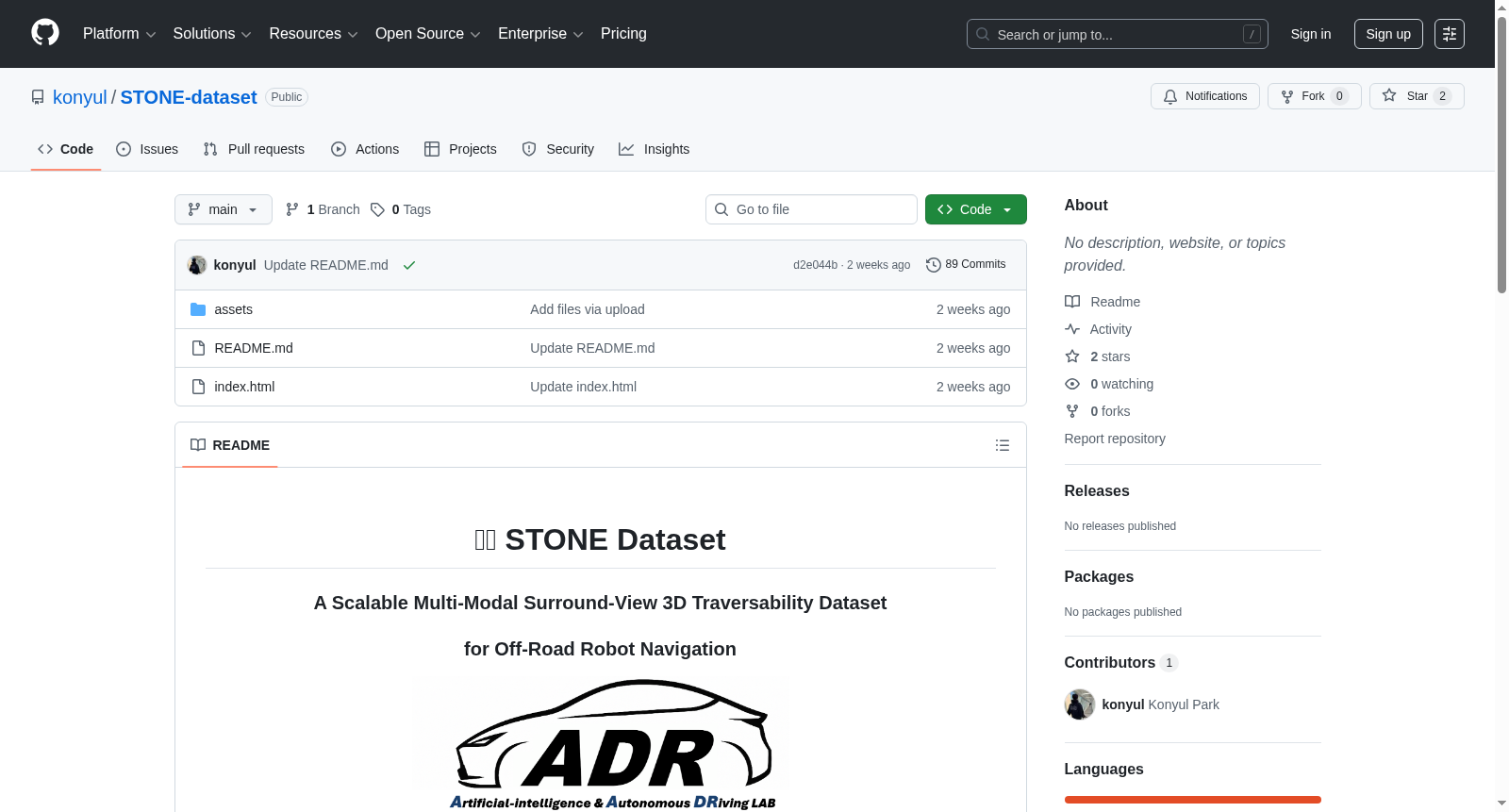Click the Sign up button
Image resolution: width=1509 pixels, height=812 pixels.
coord(1388,34)
